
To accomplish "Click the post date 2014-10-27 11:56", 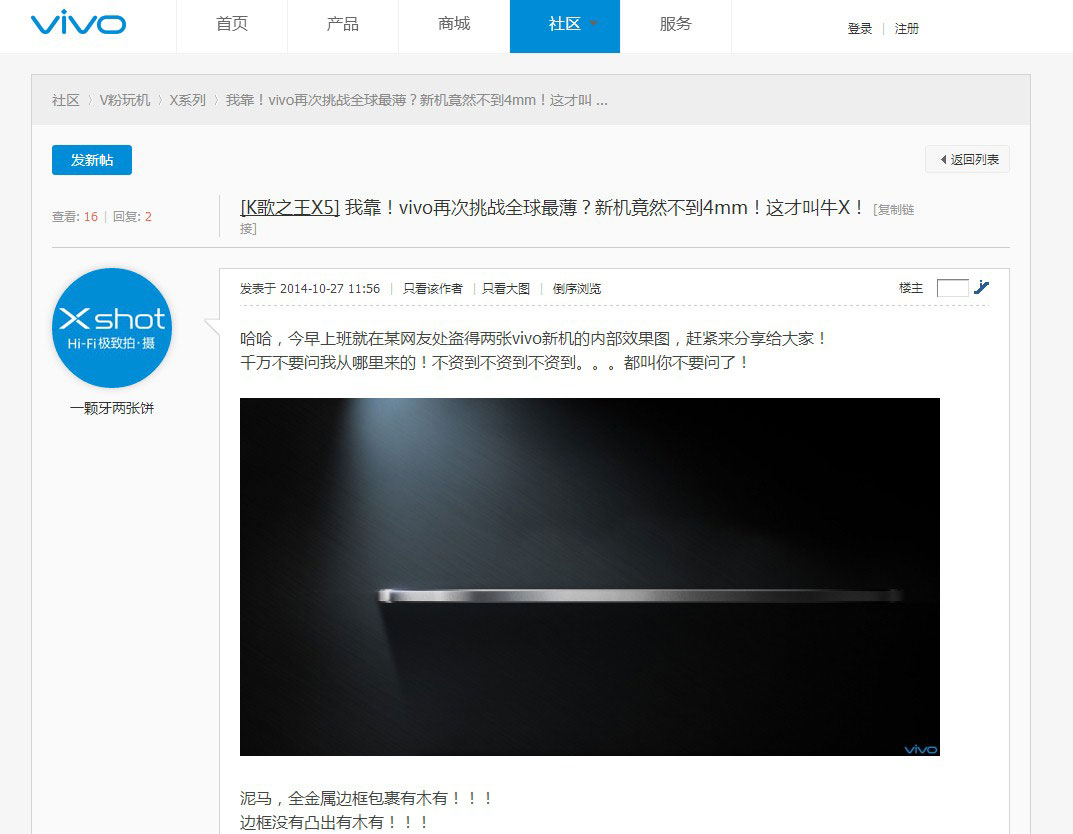I will (x=330, y=289).
